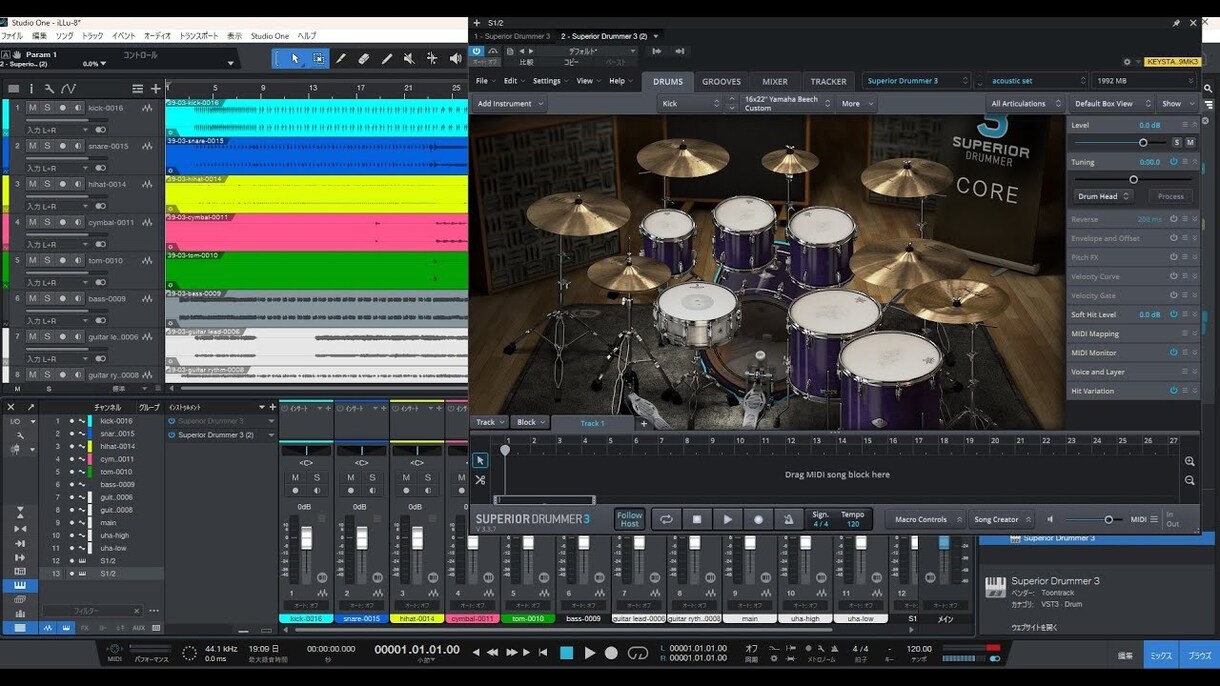This screenshot has width=1220, height=686.
Task: Toggle Follow Host in Superior Drummer
Action: [x=630, y=519]
